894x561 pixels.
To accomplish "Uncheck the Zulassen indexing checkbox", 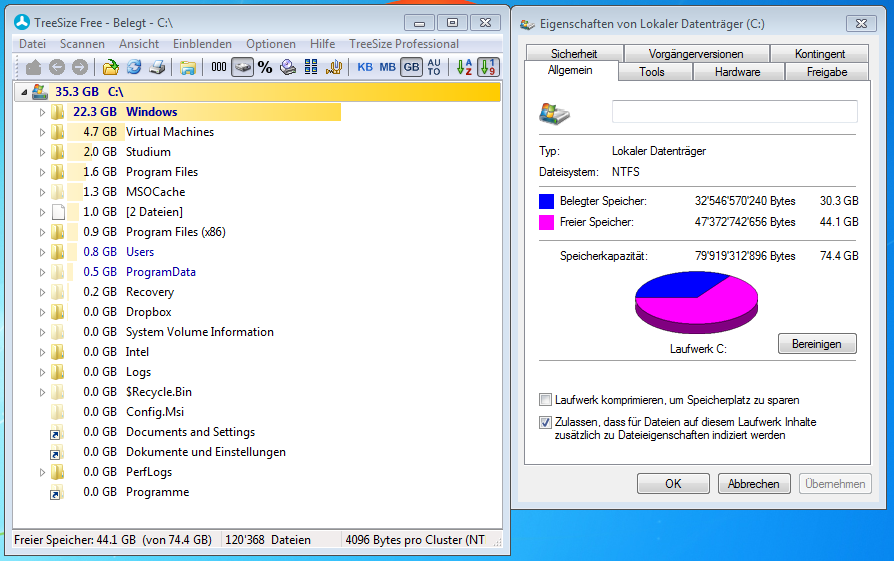I will [x=546, y=422].
